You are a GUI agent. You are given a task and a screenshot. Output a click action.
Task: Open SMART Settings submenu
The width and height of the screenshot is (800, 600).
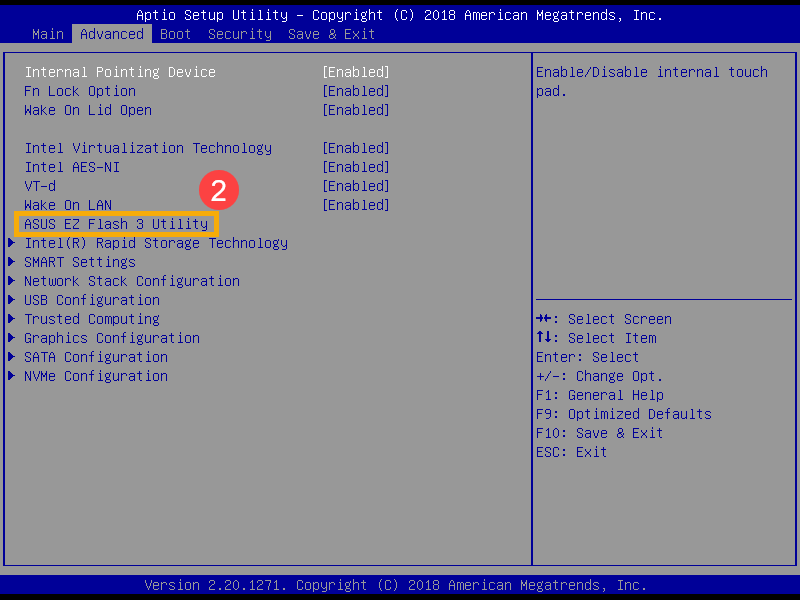pos(80,262)
